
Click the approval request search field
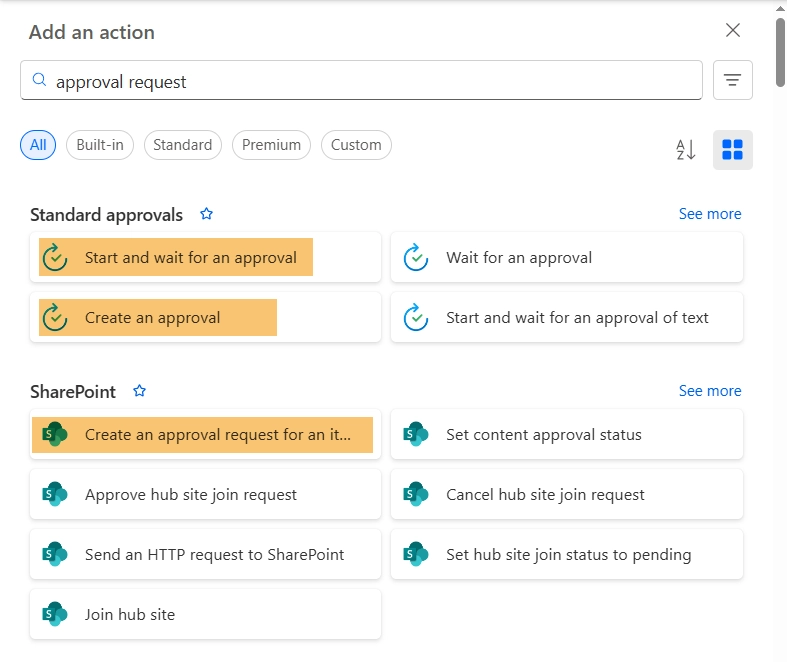coord(370,81)
